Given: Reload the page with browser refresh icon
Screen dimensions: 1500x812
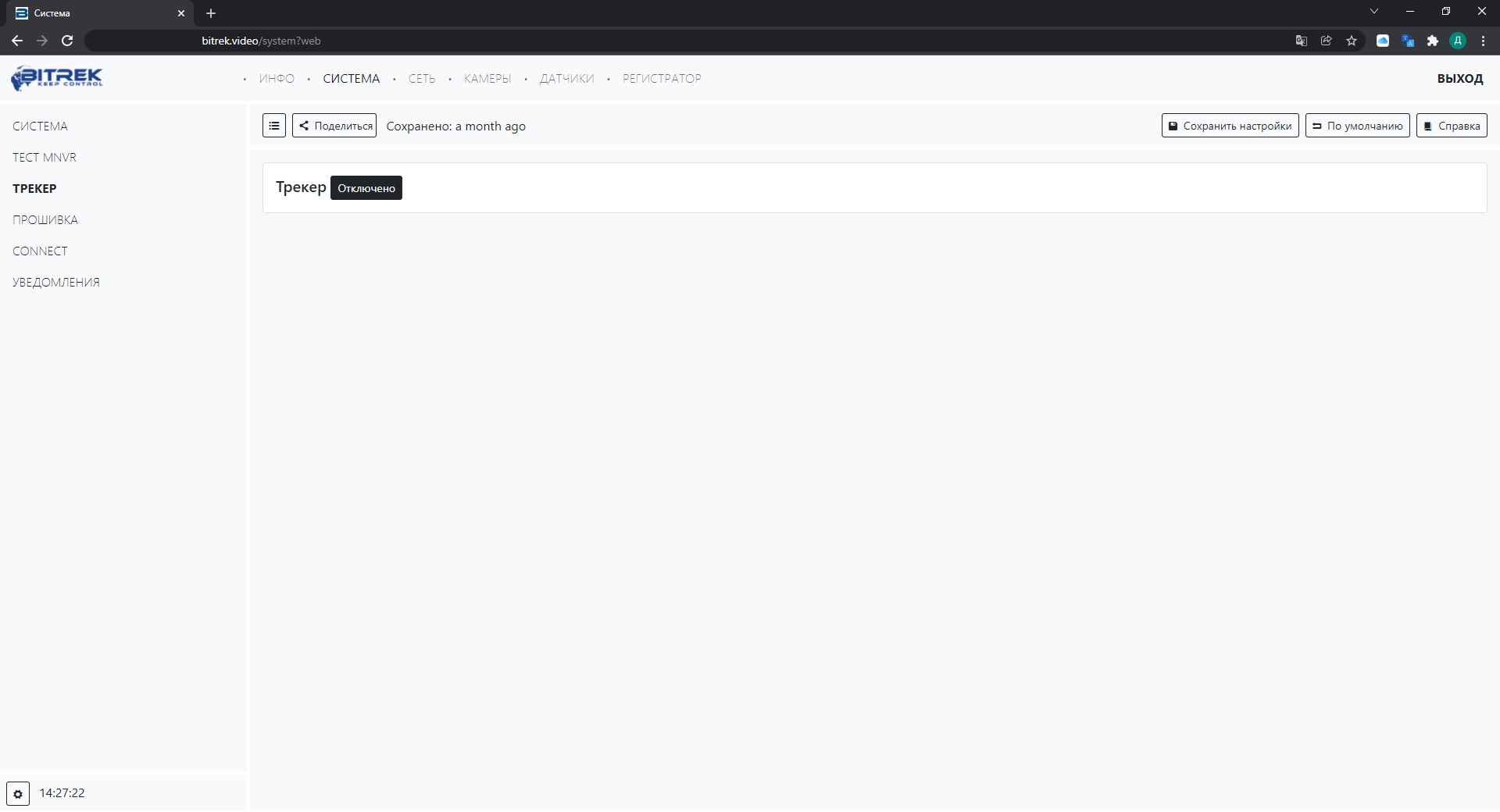Looking at the screenshot, I should click(x=67, y=41).
